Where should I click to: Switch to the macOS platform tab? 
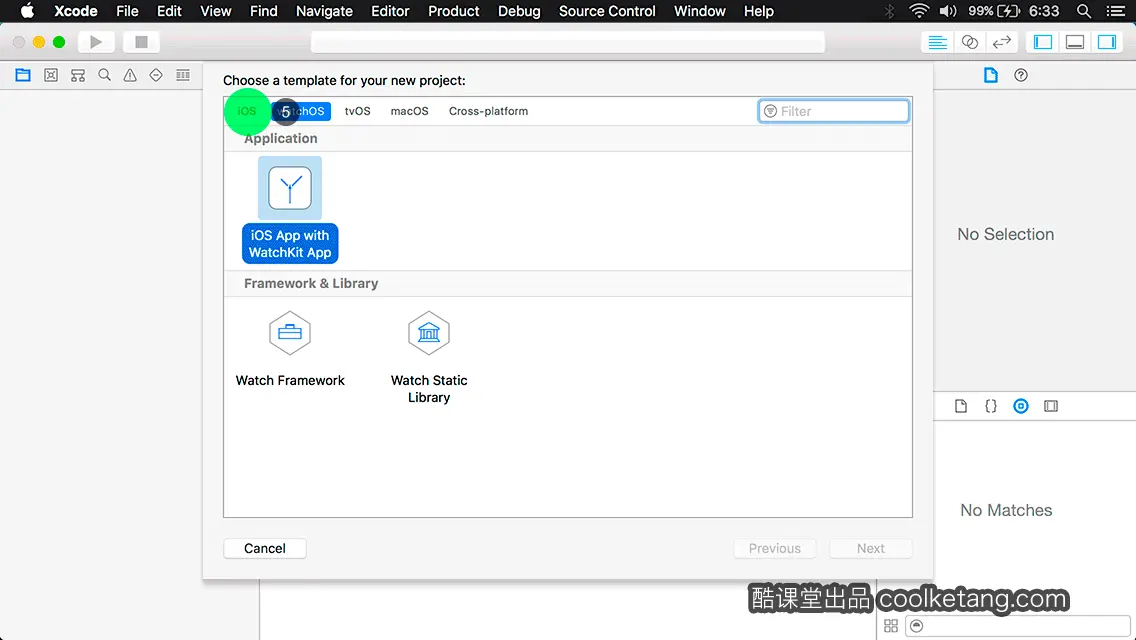coord(409,111)
